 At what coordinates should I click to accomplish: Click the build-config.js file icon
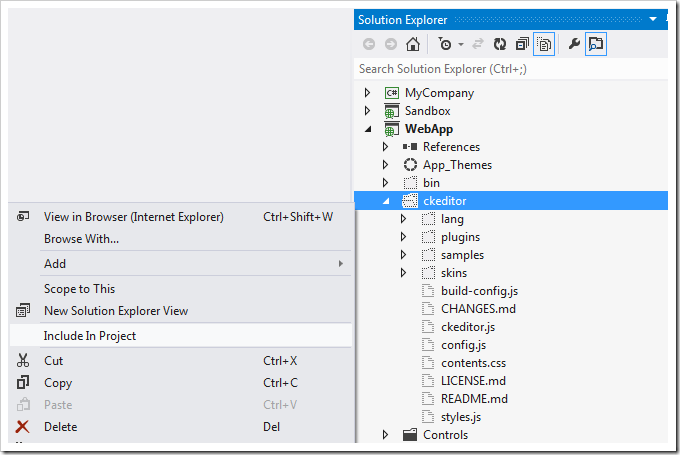click(x=428, y=291)
